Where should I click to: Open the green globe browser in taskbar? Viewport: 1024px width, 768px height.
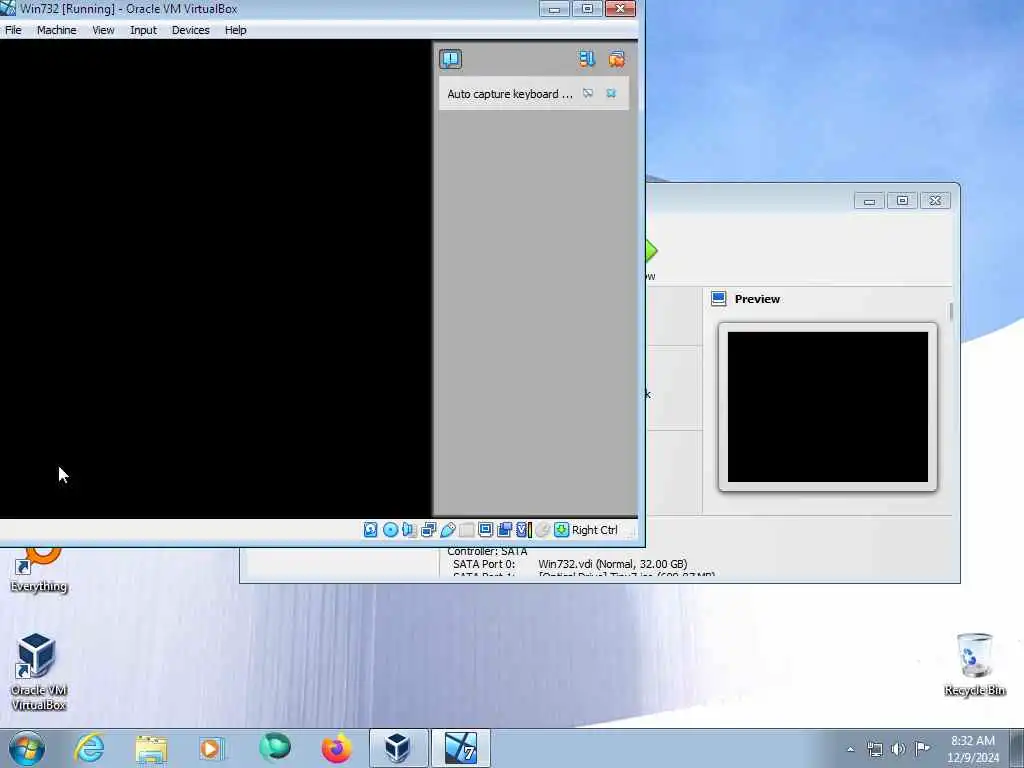(274, 748)
